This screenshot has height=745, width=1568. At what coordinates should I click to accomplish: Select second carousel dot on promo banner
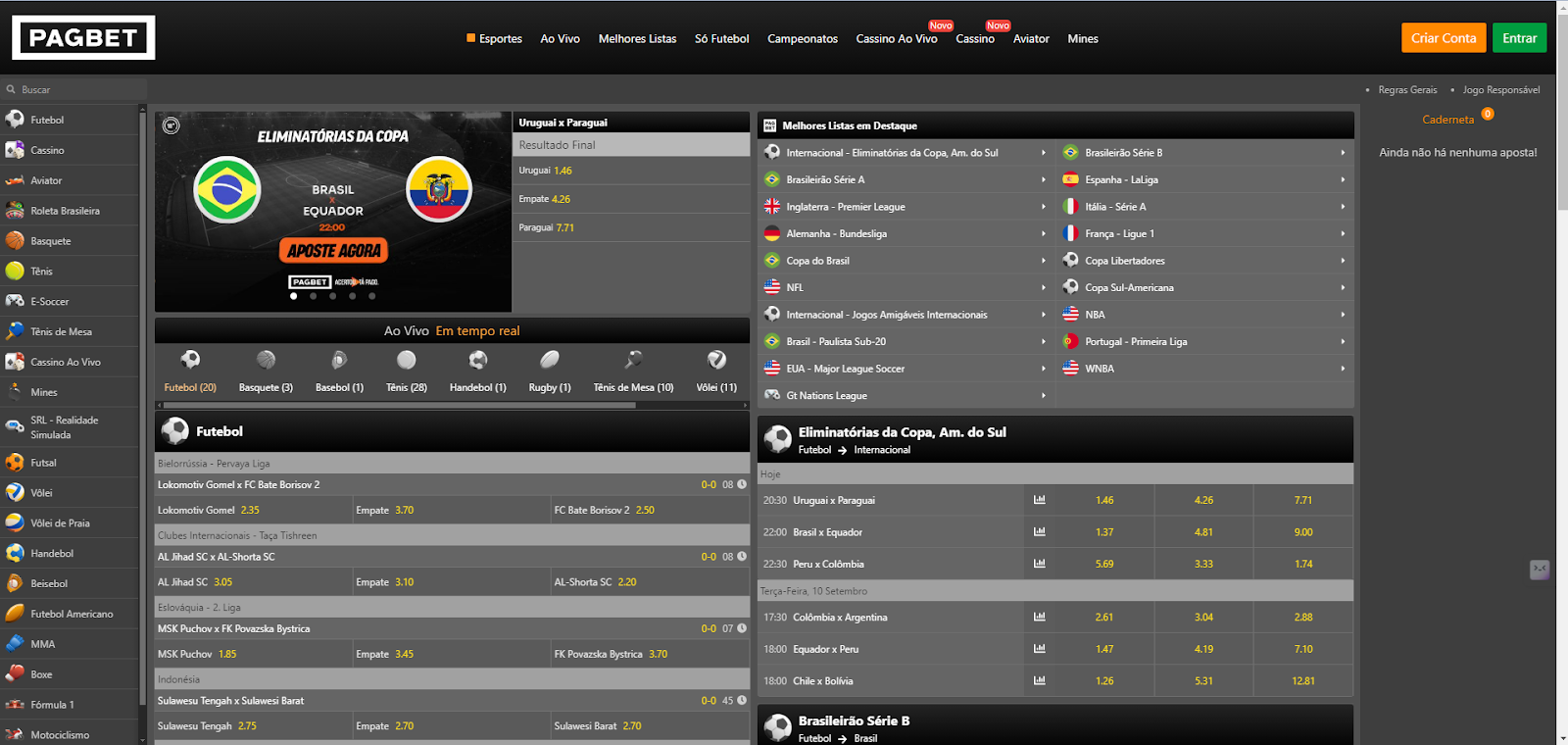click(x=314, y=295)
